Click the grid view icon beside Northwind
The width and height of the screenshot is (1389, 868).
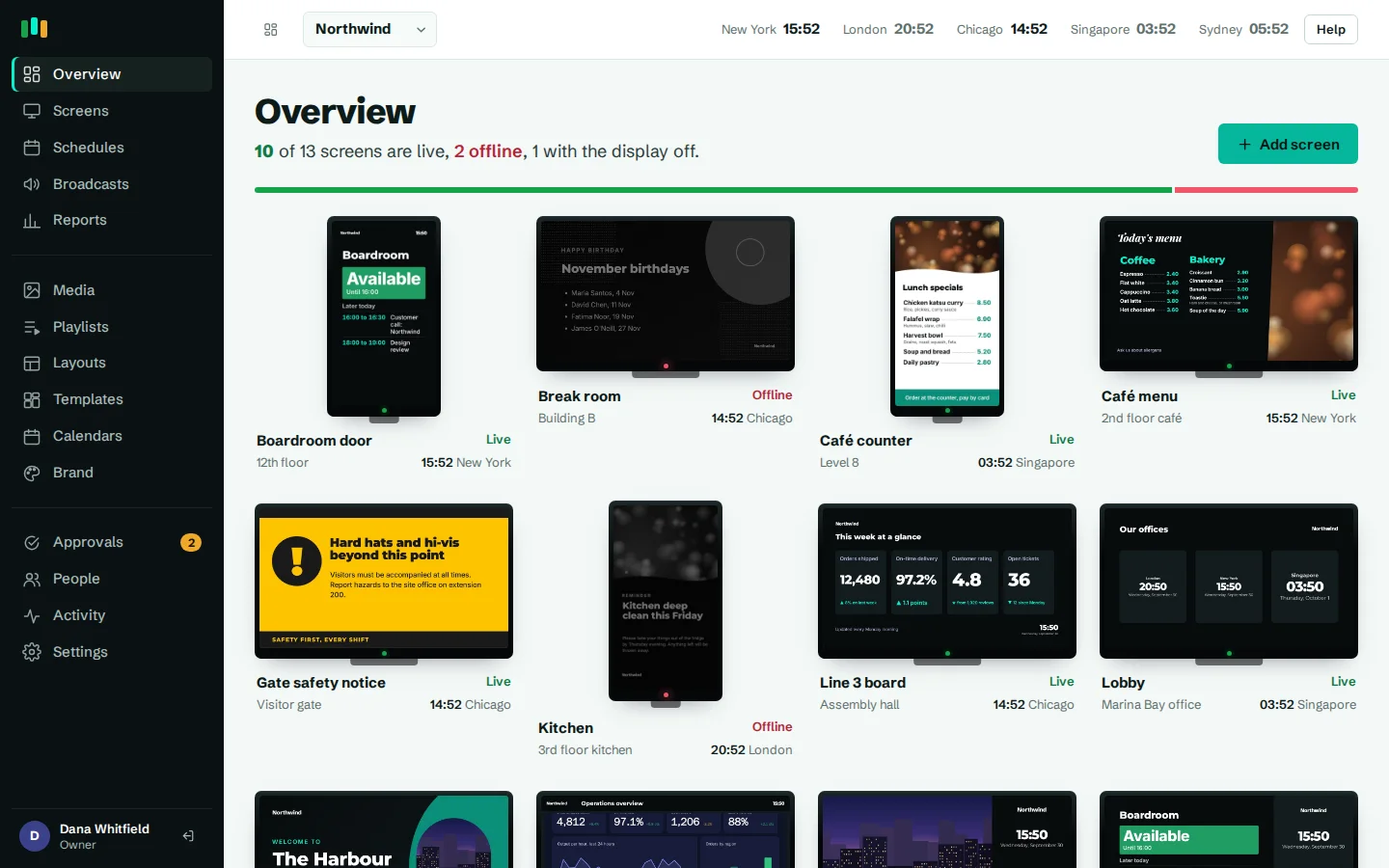[x=271, y=30]
